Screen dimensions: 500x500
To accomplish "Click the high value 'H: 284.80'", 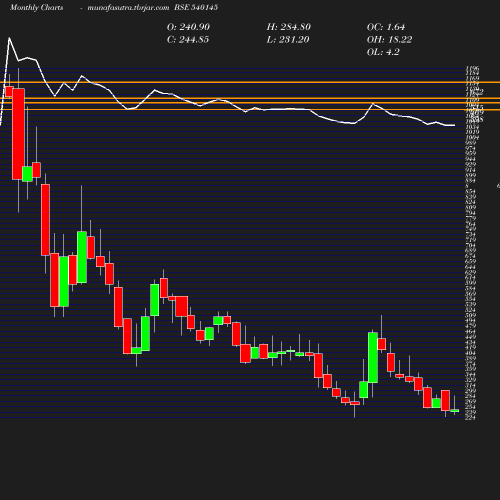I will point(289,27).
